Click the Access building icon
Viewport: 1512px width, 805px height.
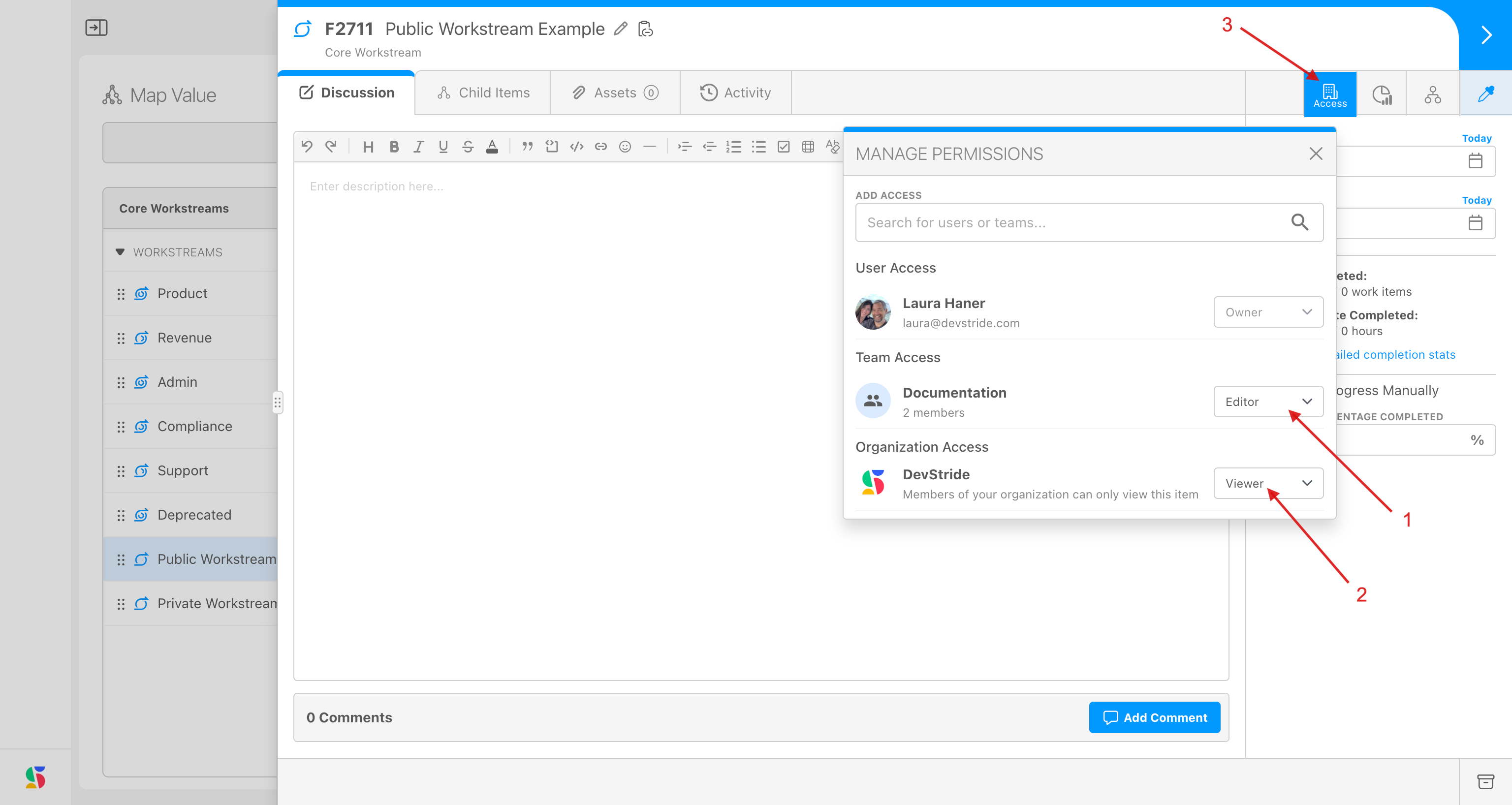coord(1329,94)
